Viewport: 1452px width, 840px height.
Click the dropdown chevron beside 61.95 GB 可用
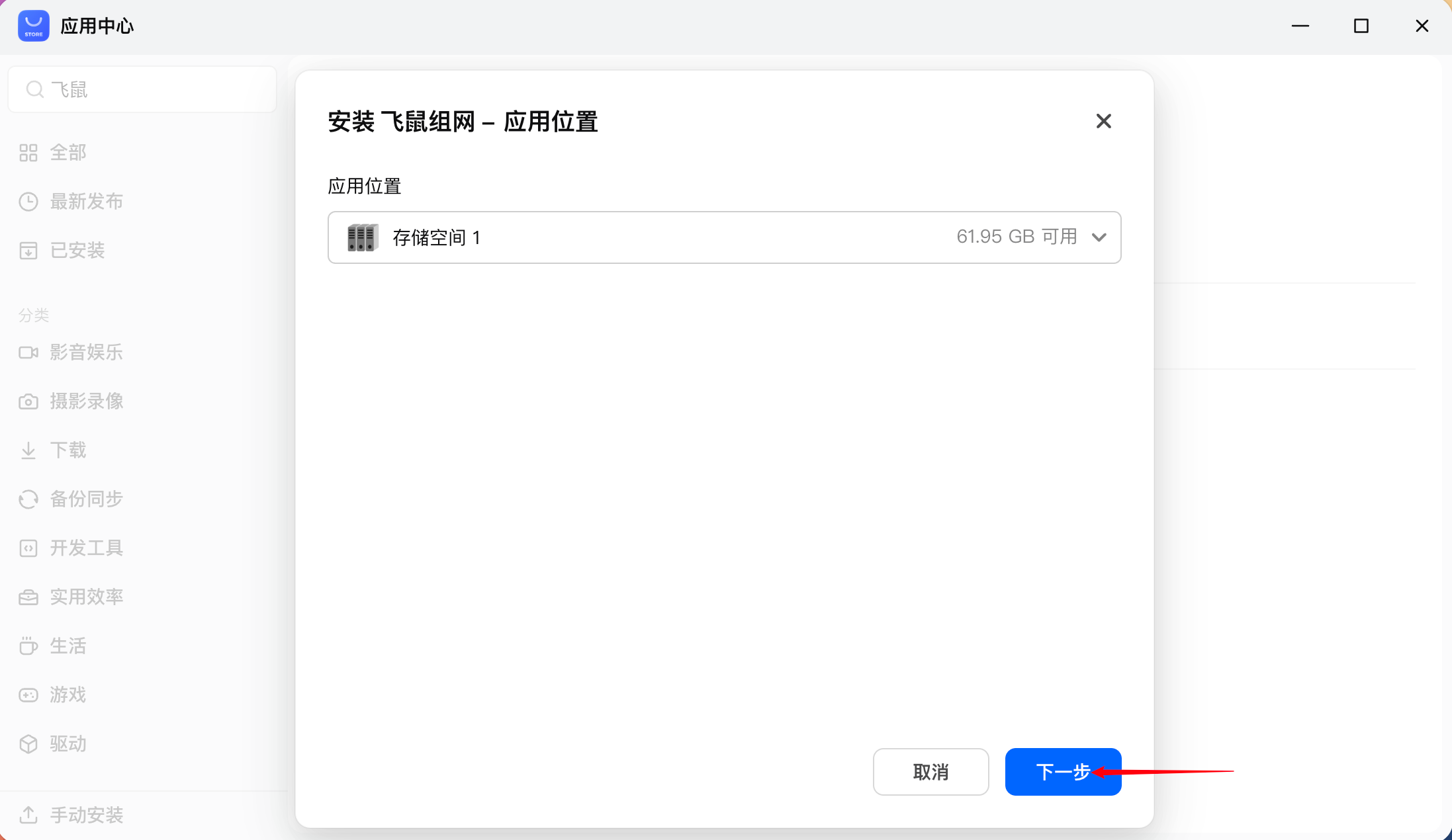[1099, 237]
